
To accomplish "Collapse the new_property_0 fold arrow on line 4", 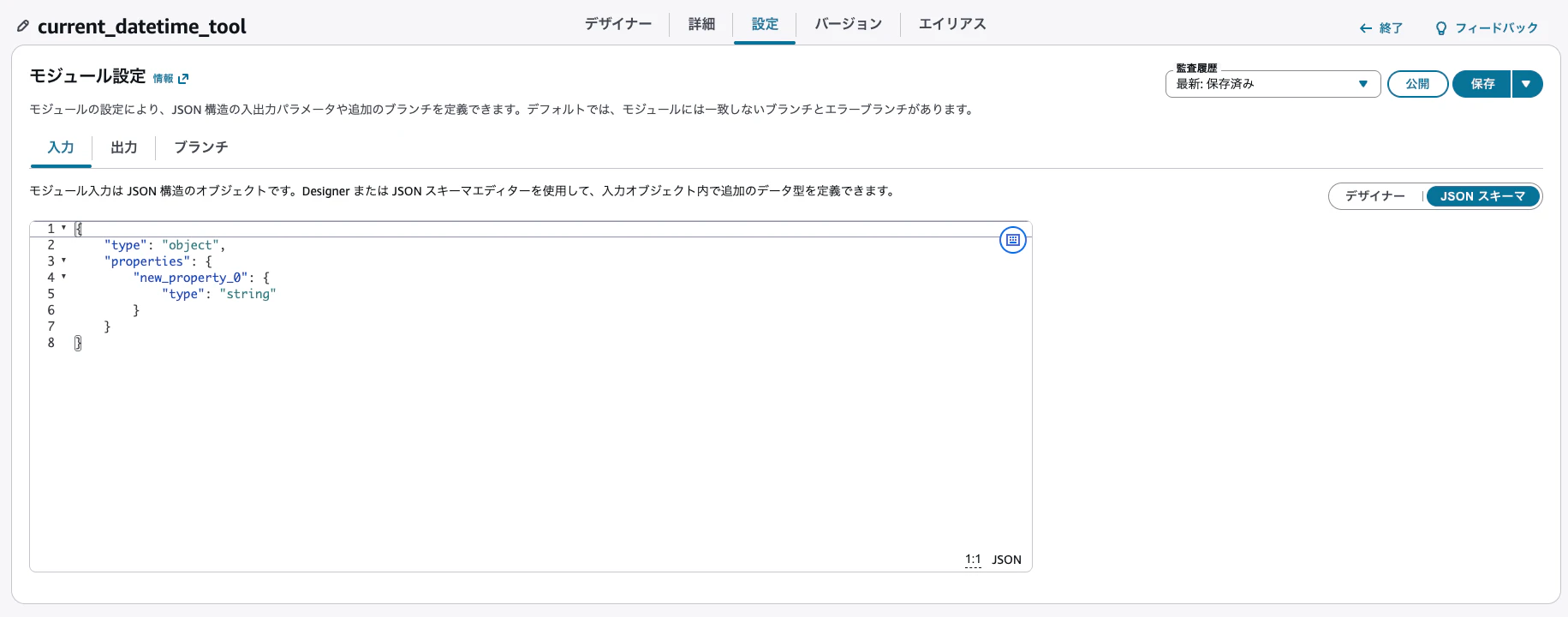I will coord(63,277).
